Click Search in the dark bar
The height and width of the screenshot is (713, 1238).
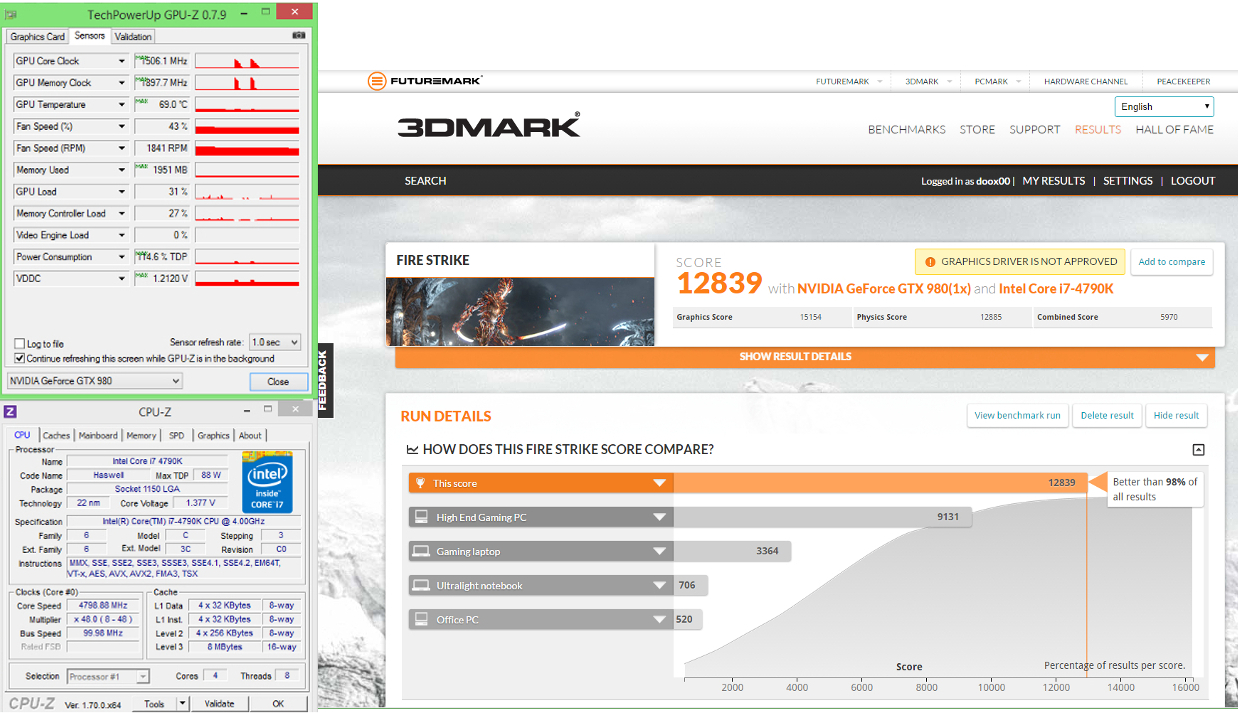click(x=425, y=181)
